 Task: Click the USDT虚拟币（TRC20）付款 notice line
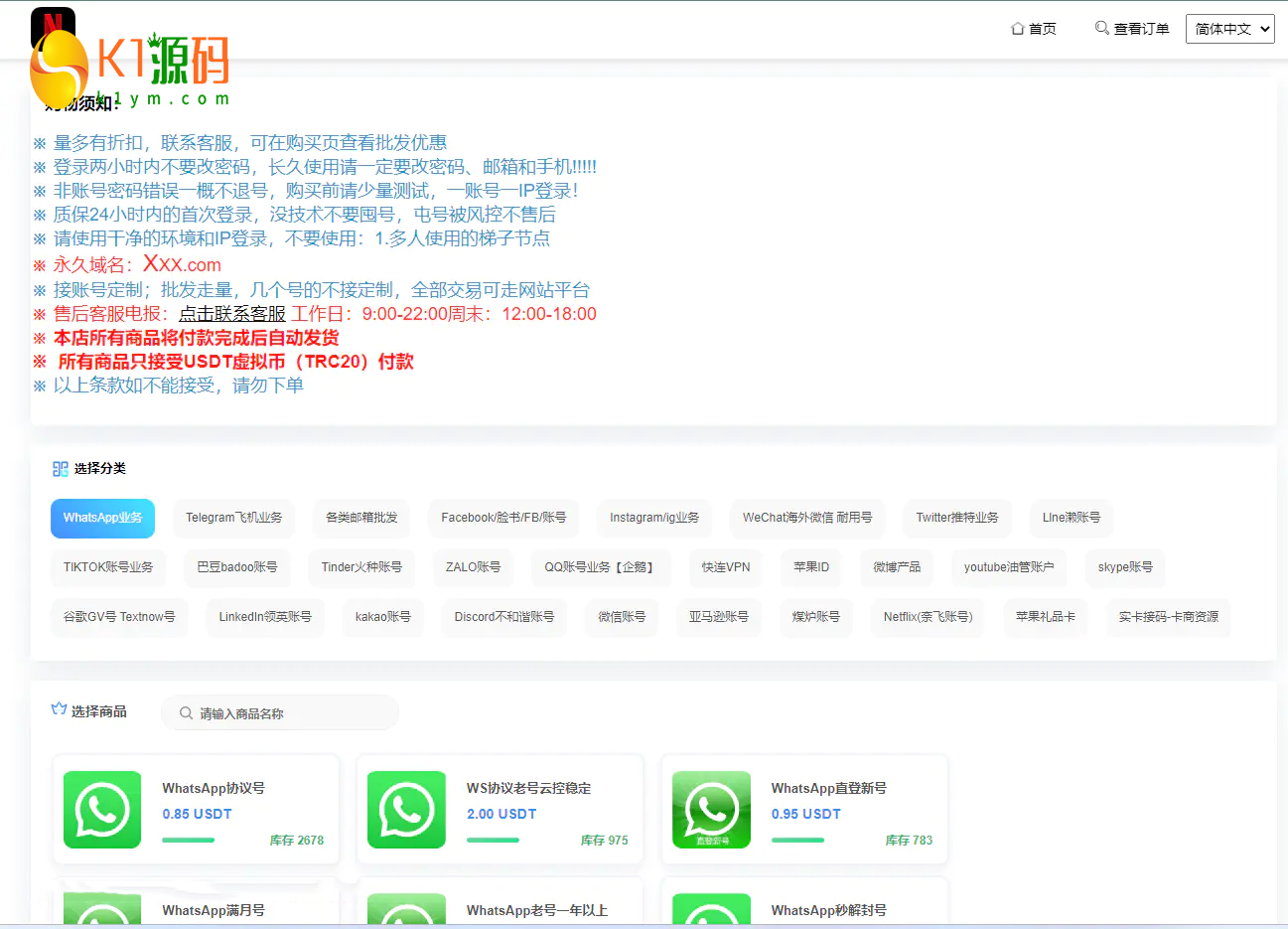(223, 362)
